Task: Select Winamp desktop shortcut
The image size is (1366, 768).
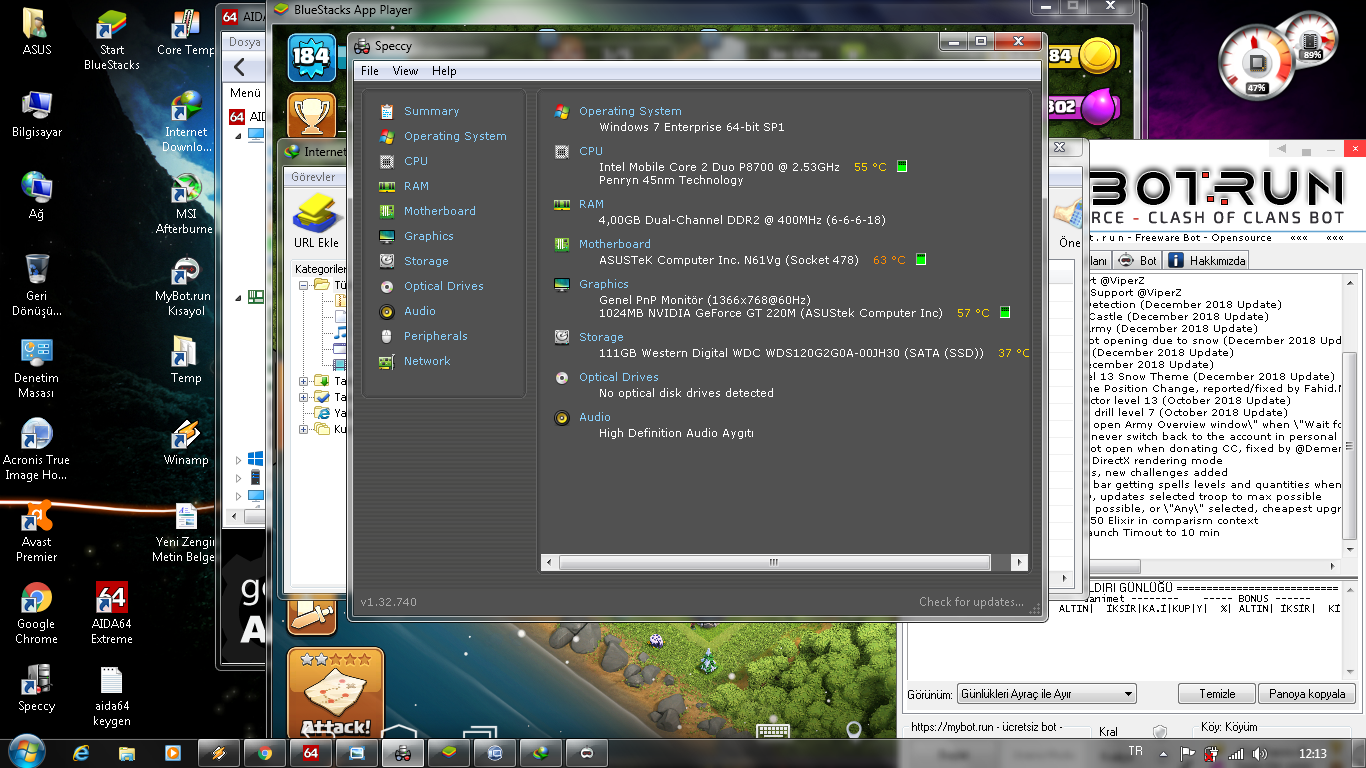Action: coord(186,442)
